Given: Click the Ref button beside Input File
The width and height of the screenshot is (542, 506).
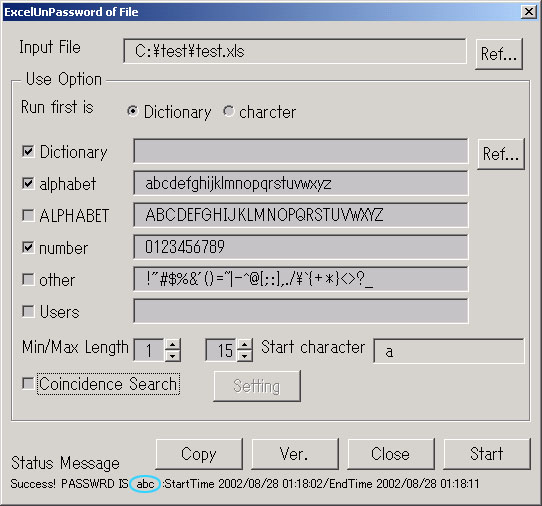Looking at the screenshot, I should click(499, 54).
